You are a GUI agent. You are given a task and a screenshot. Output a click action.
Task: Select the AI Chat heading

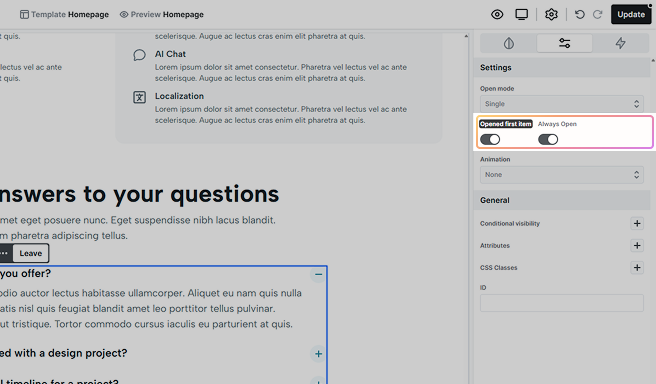(x=170, y=54)
